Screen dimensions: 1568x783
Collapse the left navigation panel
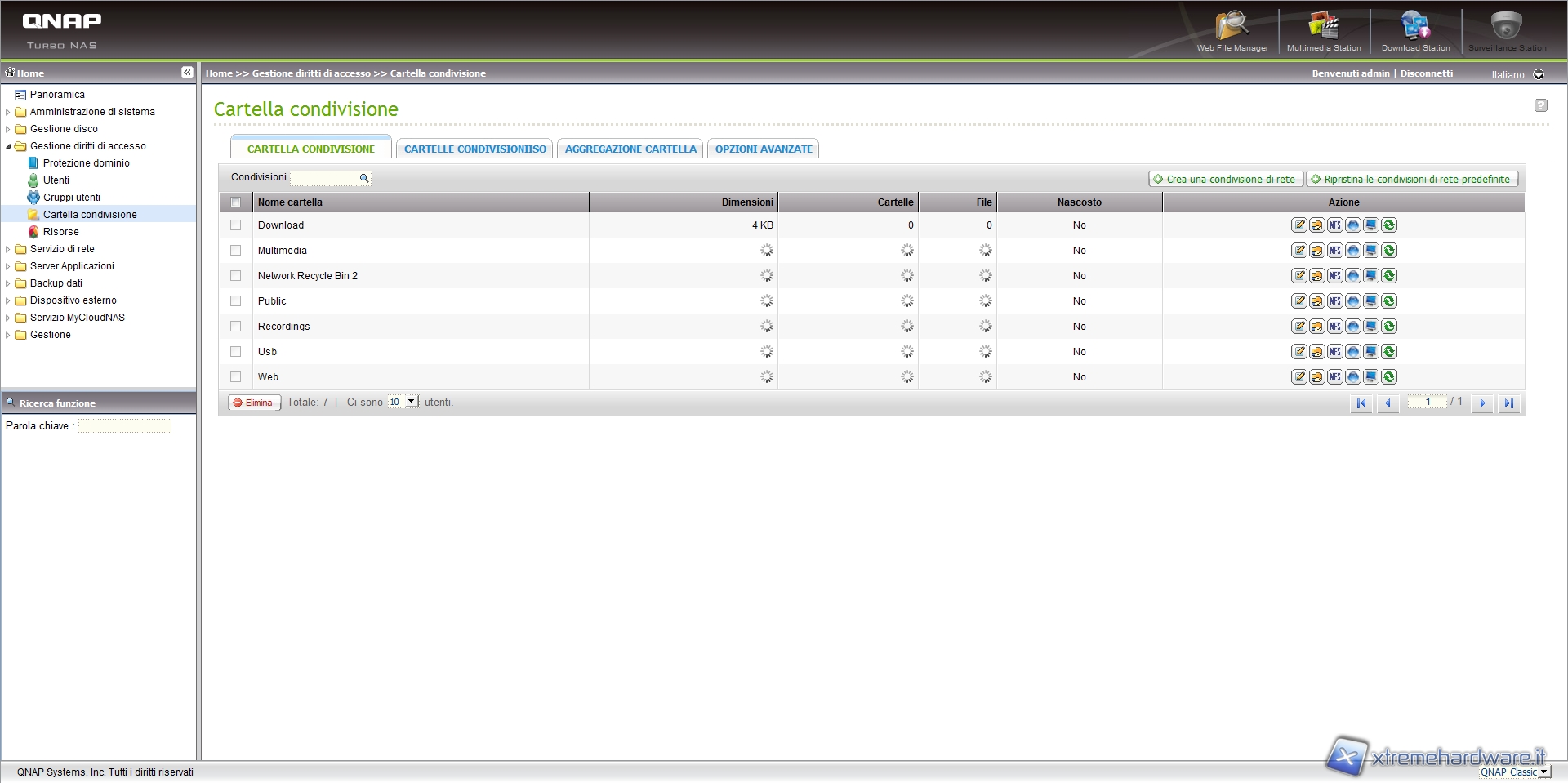pyautogui.click(x=187, y=73)
